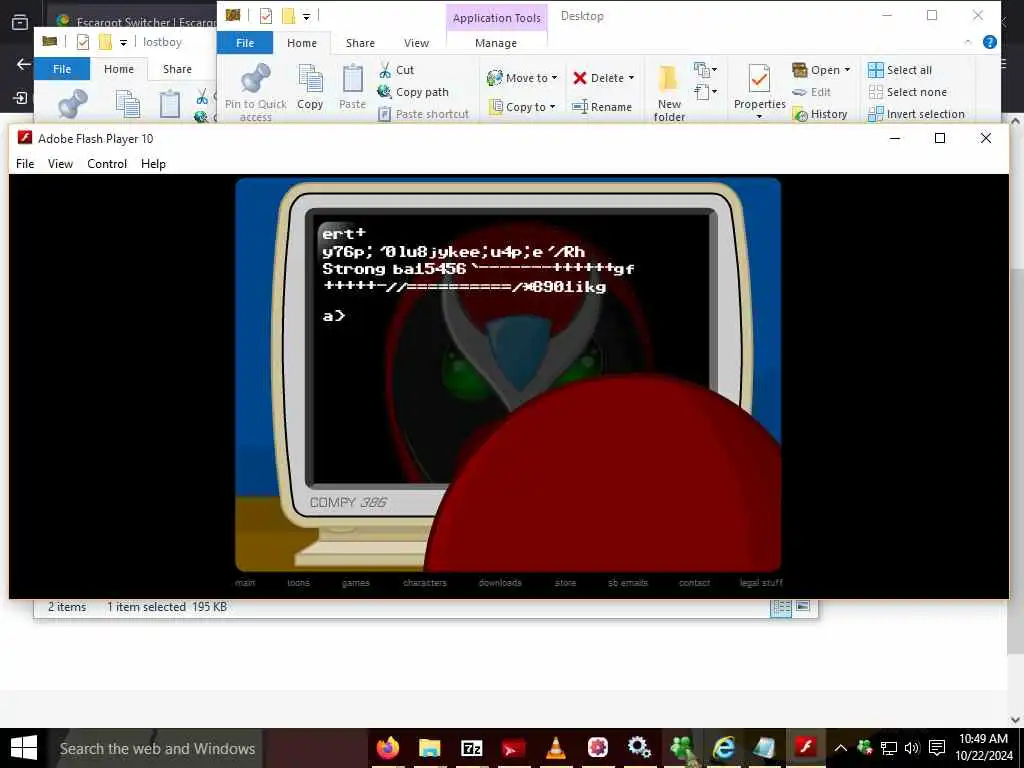Open Flash Player Control menu
Screen dimensions: 1024x768
[x=107, y=164]
